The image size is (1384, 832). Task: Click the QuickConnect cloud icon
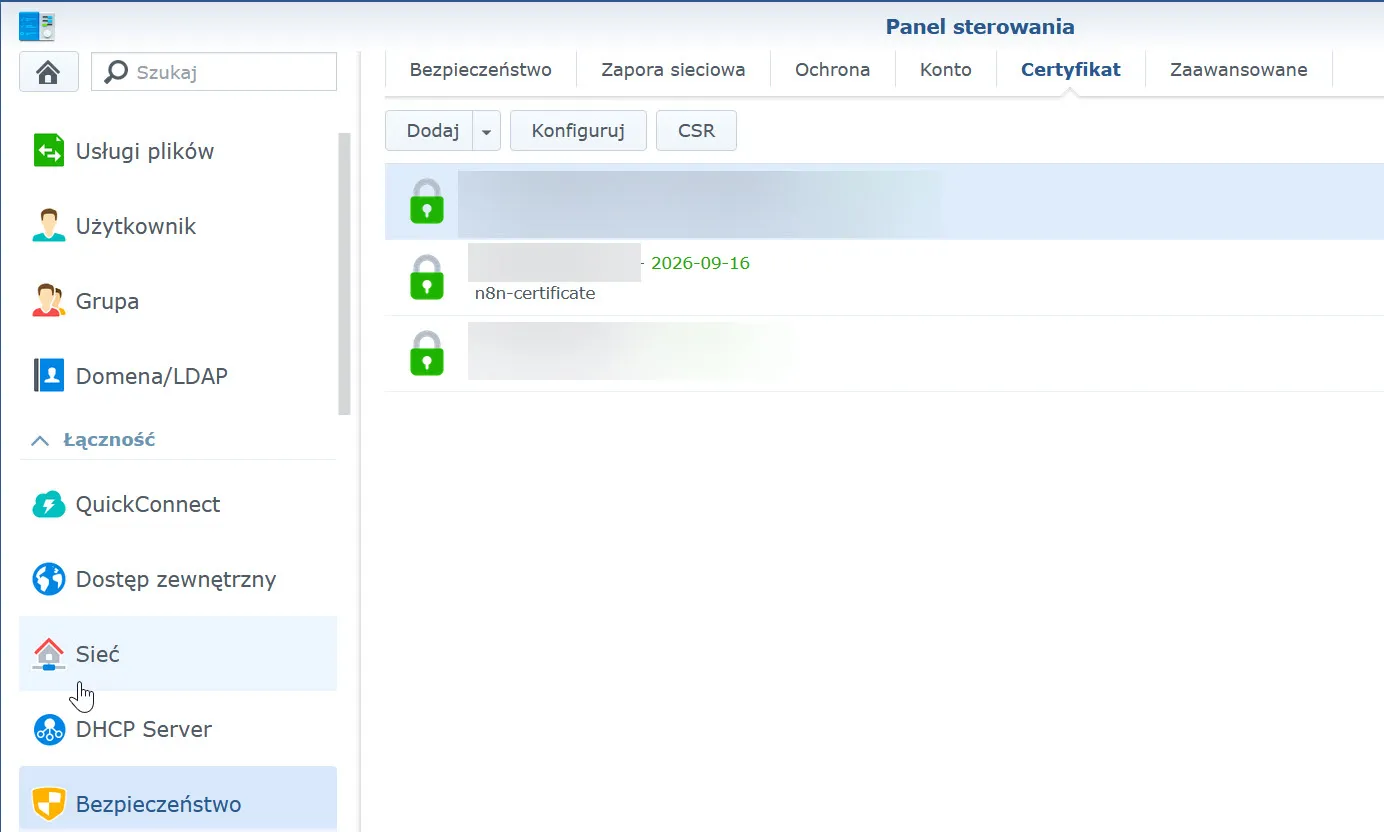(x=48, y=504)
